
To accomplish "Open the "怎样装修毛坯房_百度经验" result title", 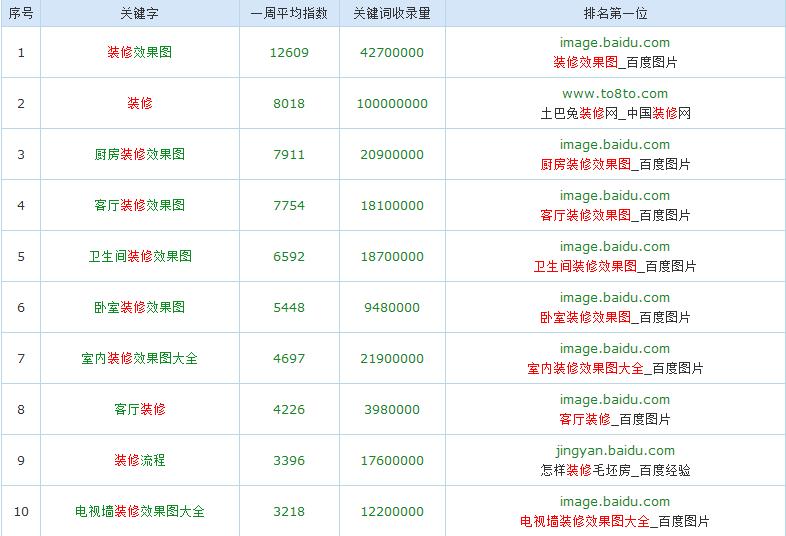I will 614,470.
